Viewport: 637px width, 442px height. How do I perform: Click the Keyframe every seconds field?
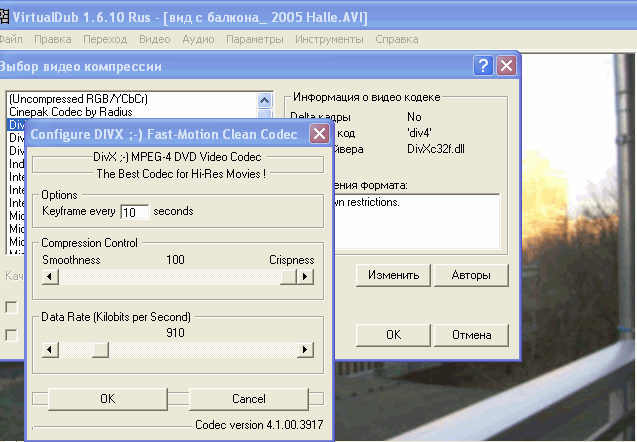click(134, 212)
